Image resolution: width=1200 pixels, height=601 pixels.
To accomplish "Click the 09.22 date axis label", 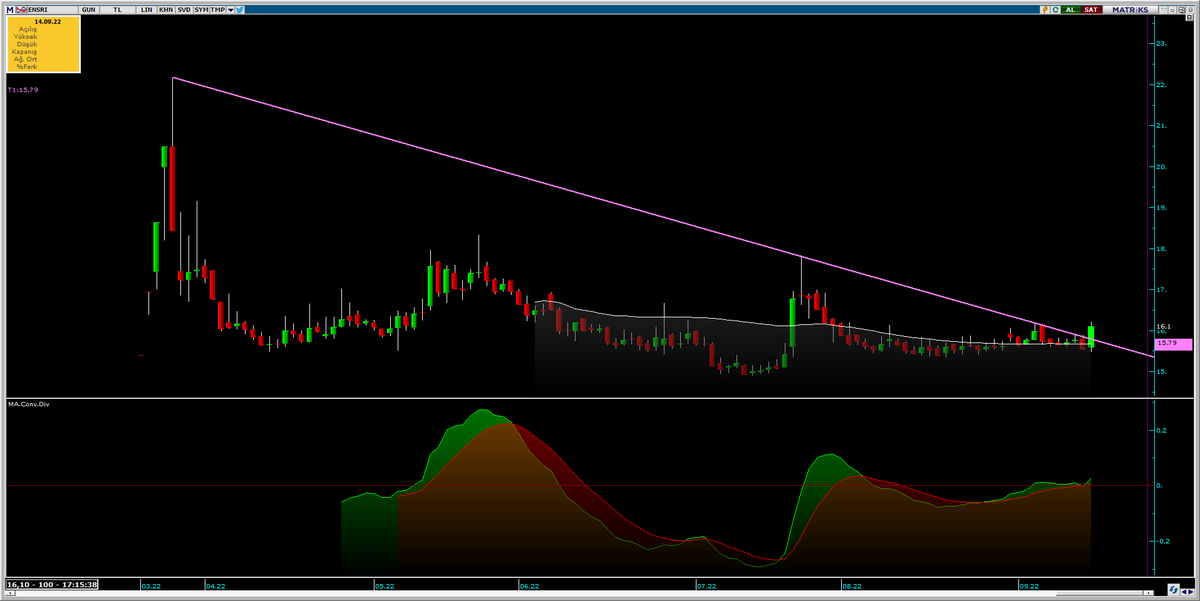I will (x=1028, y=586).
